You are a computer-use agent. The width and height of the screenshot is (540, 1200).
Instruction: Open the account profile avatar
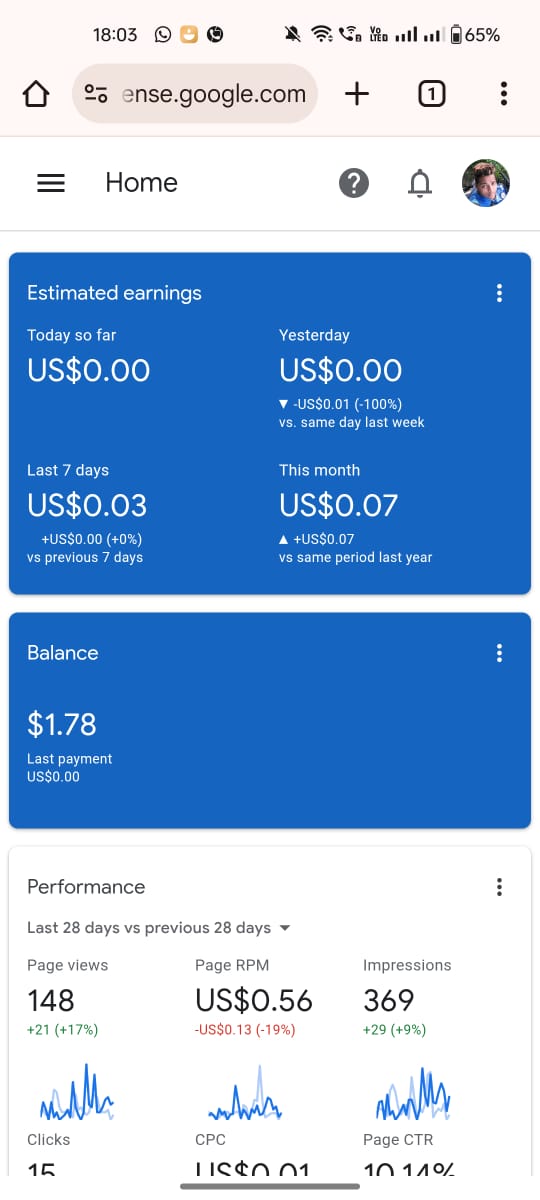coord(486,183)
